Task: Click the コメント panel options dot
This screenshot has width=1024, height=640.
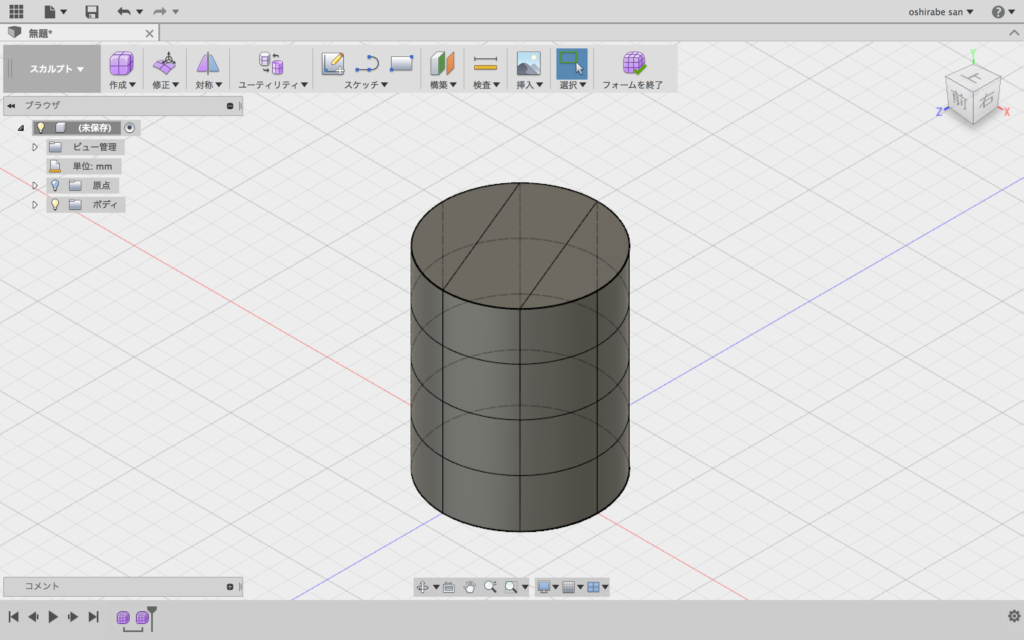Action: (x=230, y=586)
